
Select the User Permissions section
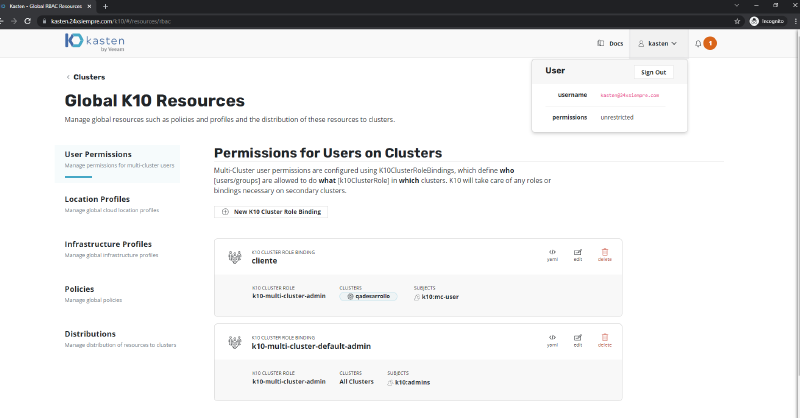[117, 163]
